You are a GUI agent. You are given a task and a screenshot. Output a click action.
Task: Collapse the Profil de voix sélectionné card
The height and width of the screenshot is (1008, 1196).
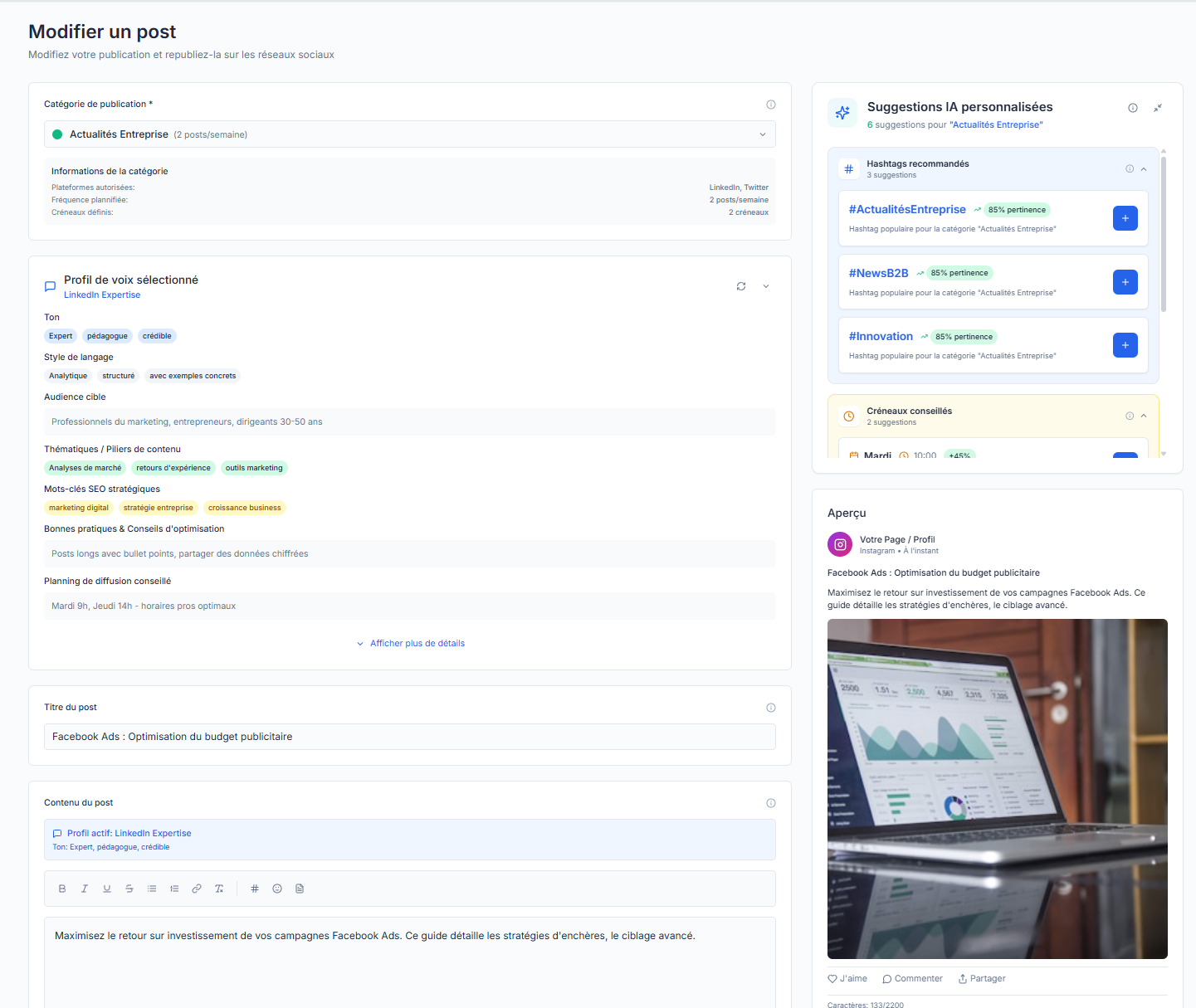(766, 286)
